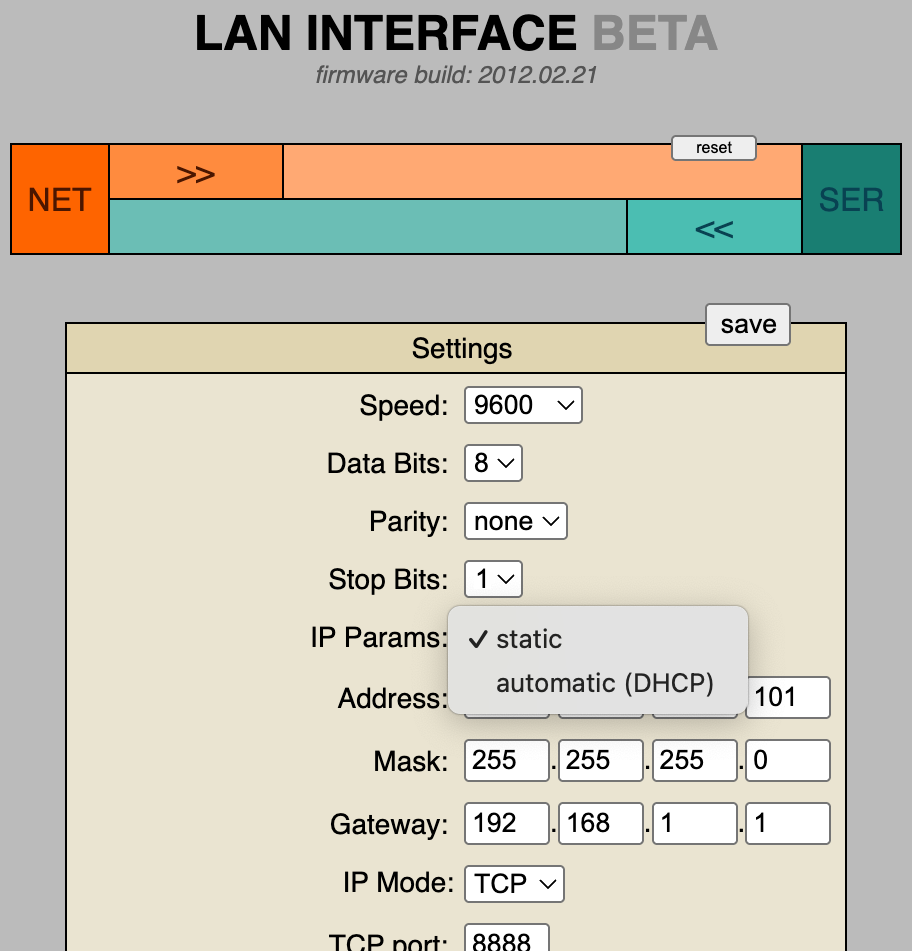Open the Speed dropdown
The width and height of the screenshot is (912, 951).
(523, 405)
